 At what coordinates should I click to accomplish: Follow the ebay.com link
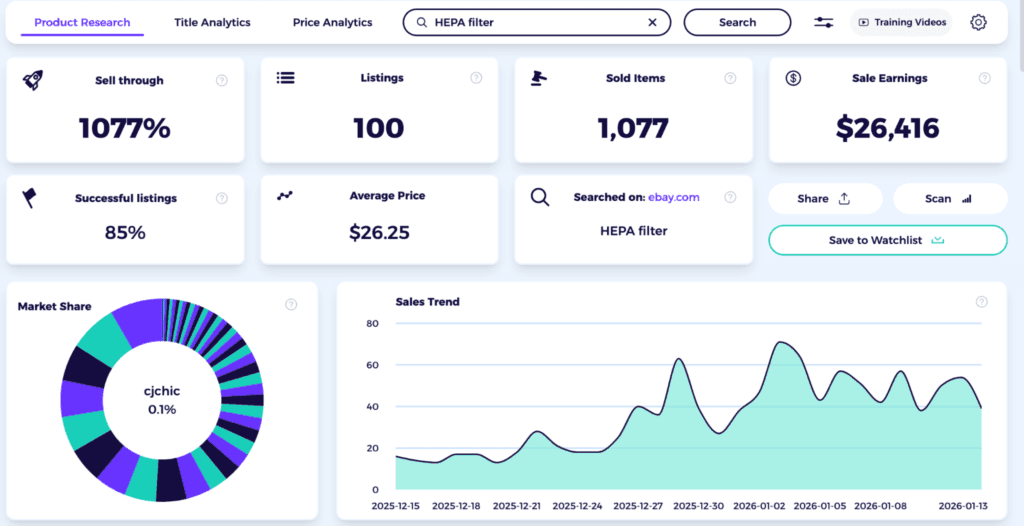(x=675, y=197)
